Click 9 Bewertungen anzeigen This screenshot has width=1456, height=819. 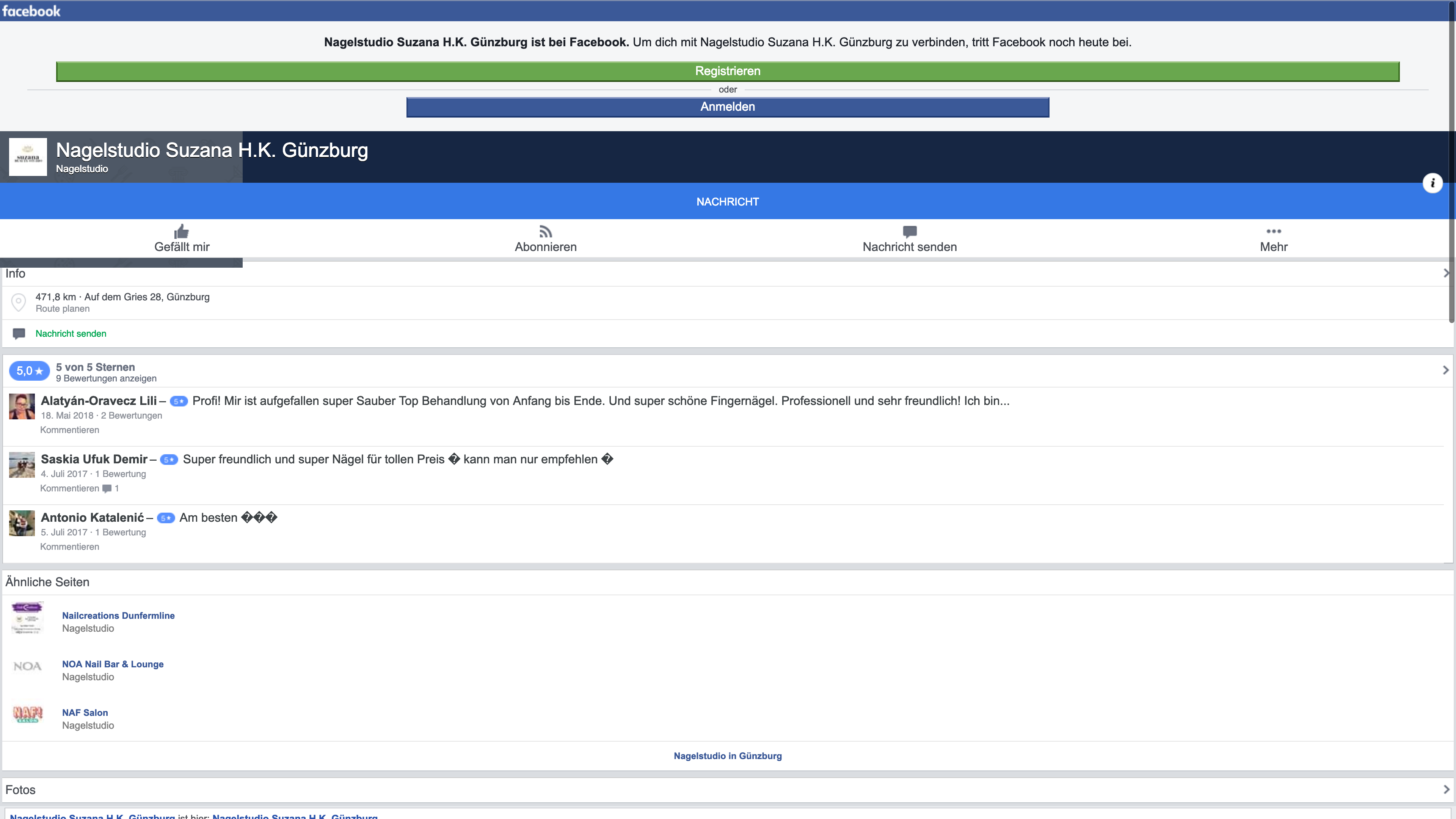point(106,379)
